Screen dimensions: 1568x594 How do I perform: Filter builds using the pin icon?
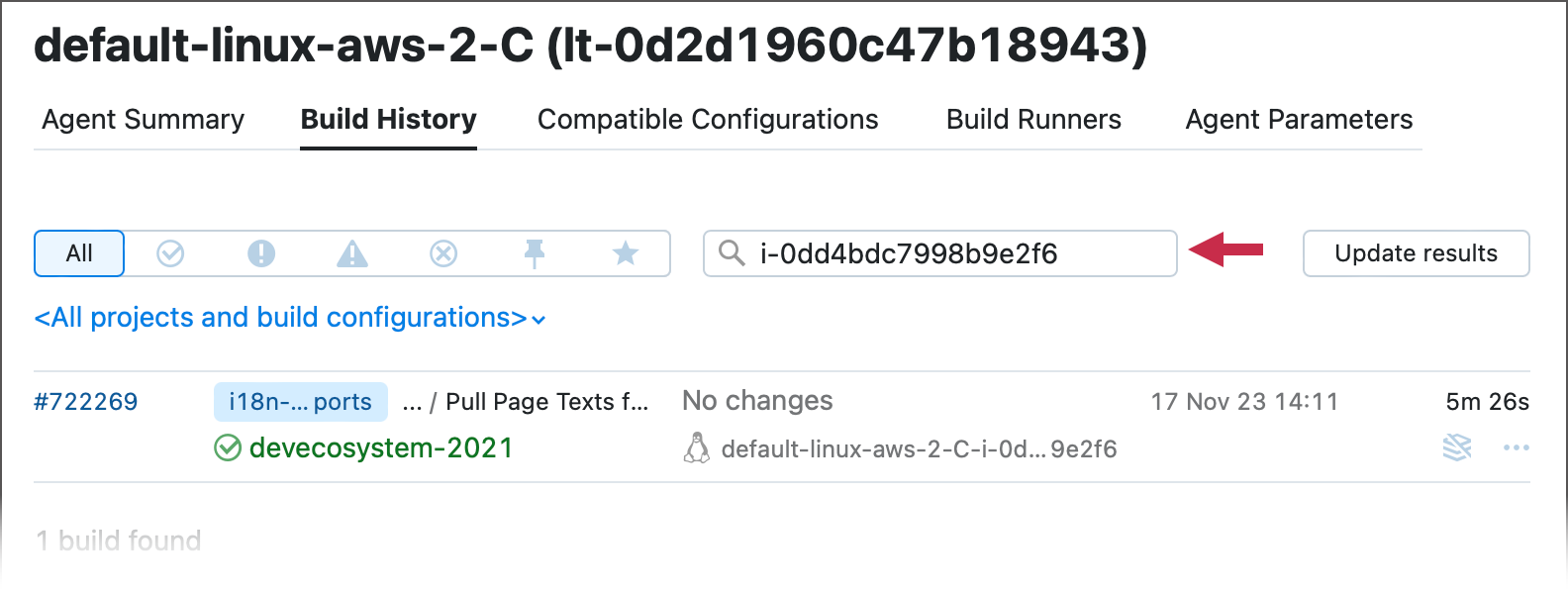click(x=535, y=253)
